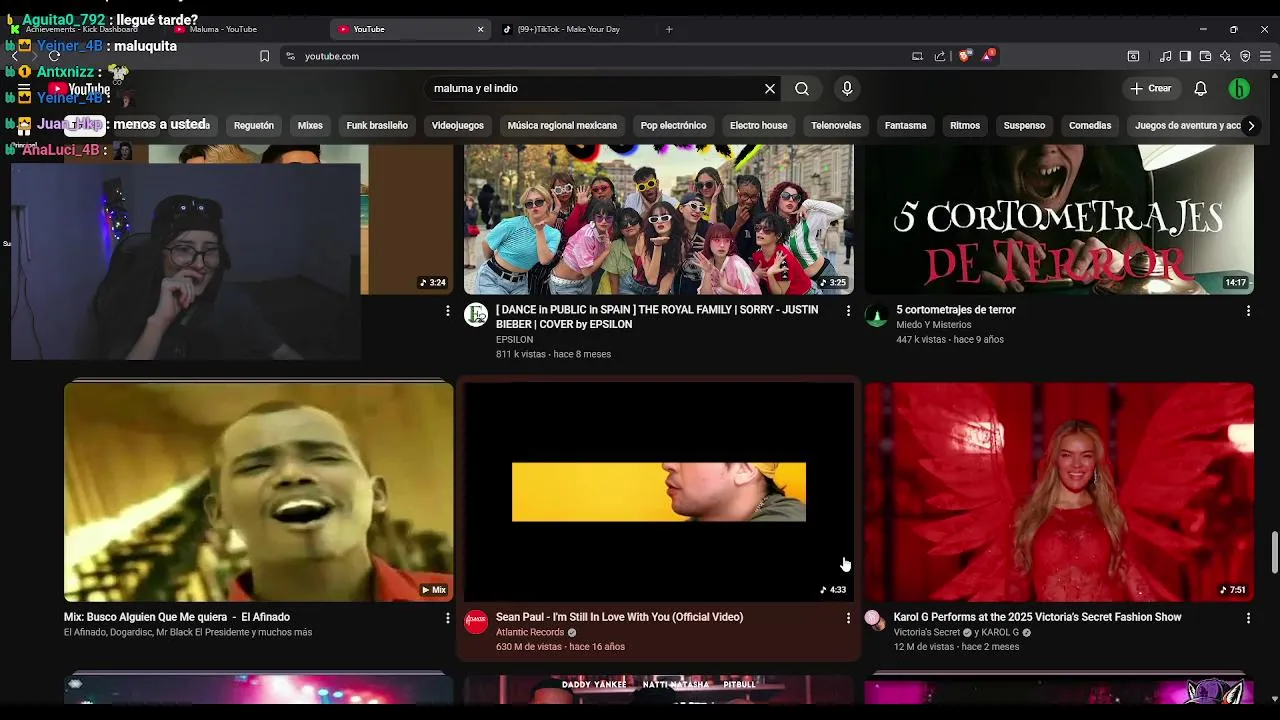Open the green account avatar menu
Viewport: 1280px width, 720px height.
pos(1239,89)
